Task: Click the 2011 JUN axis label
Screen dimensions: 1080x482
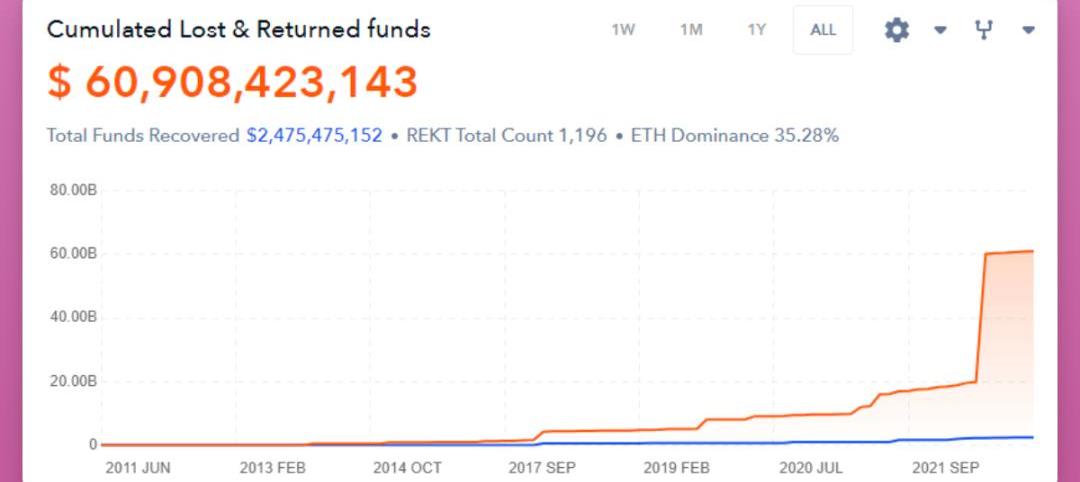Action: (x=138, y=467)
